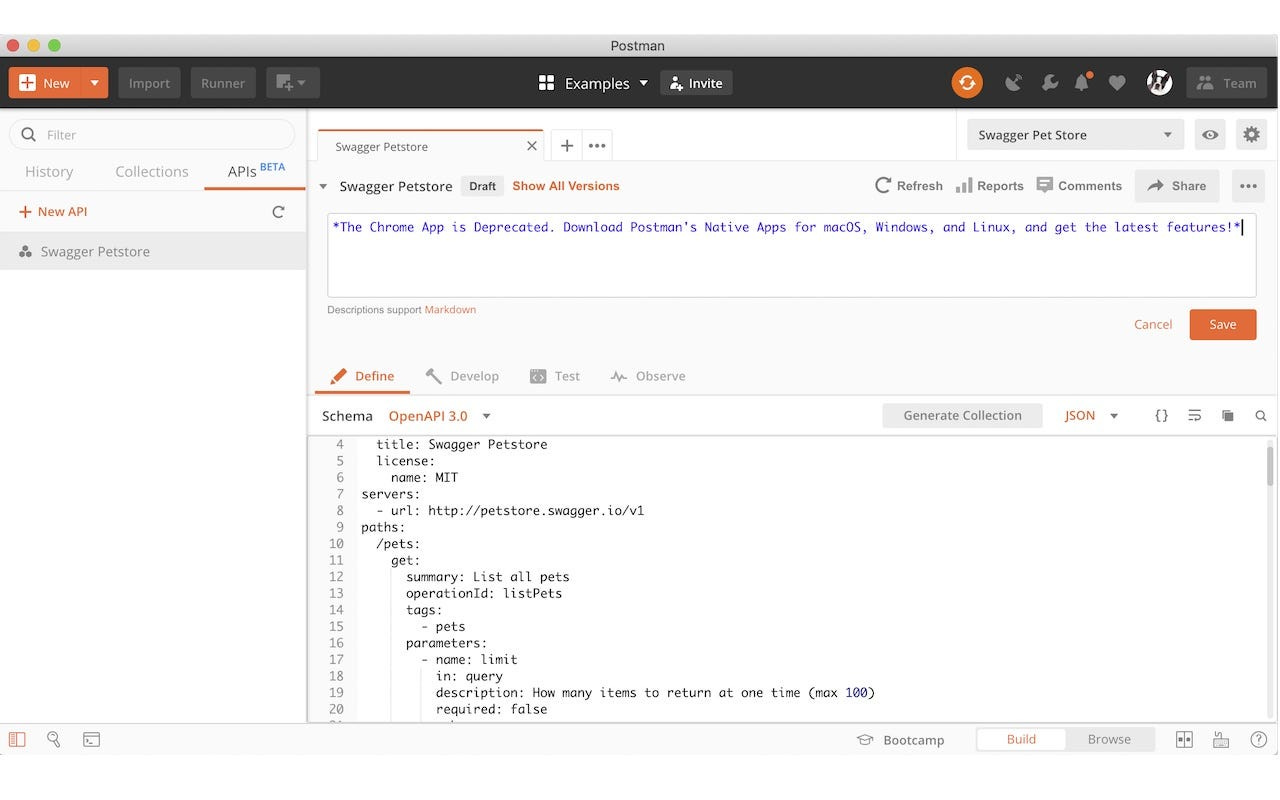Open the JSON format dropdown

tap(1090, 415)
